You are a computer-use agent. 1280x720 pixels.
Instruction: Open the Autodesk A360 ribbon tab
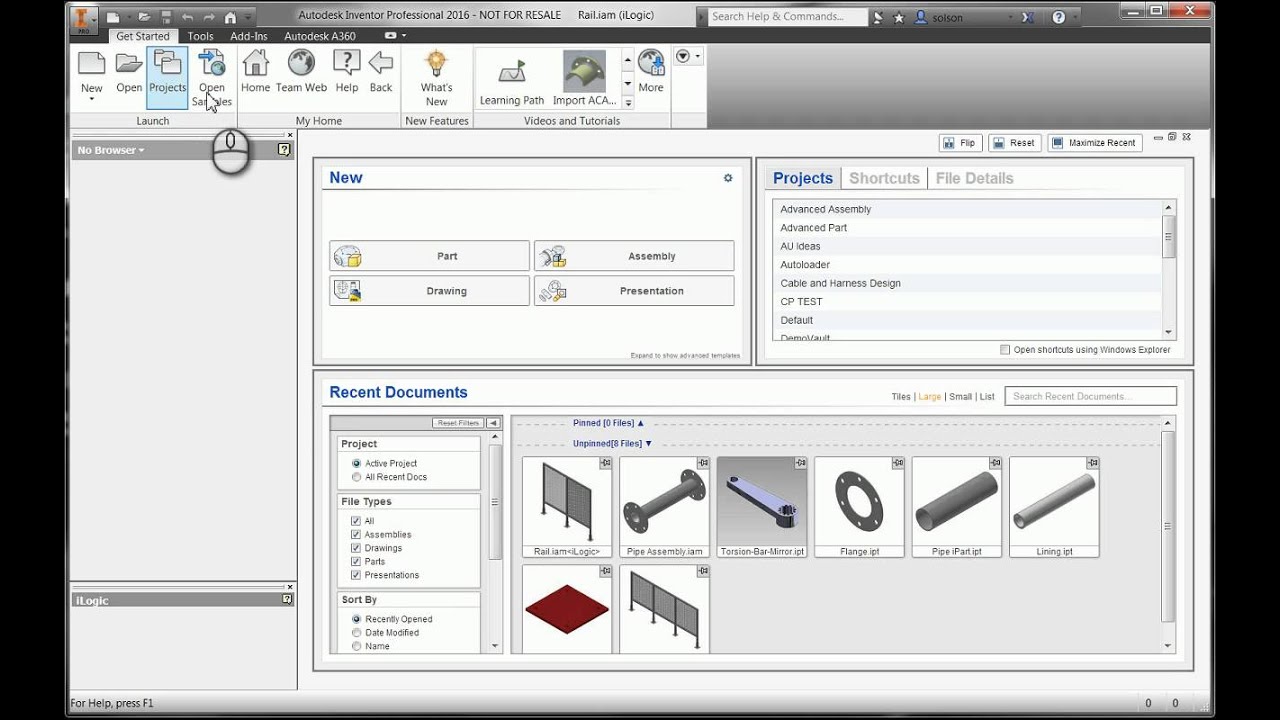pyautogui.click(x=320, y=36)
